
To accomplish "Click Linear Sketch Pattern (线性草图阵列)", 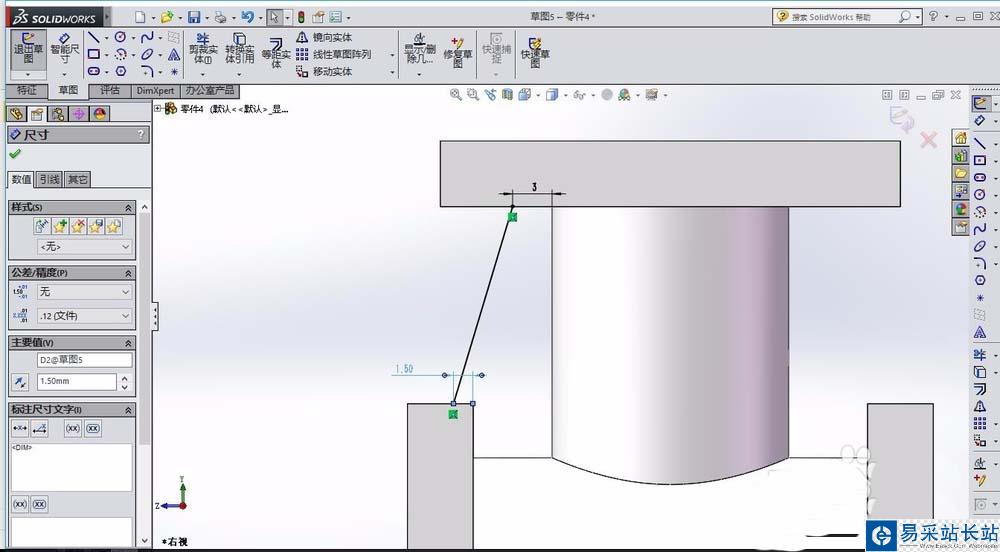I will [x=334, y=55].
